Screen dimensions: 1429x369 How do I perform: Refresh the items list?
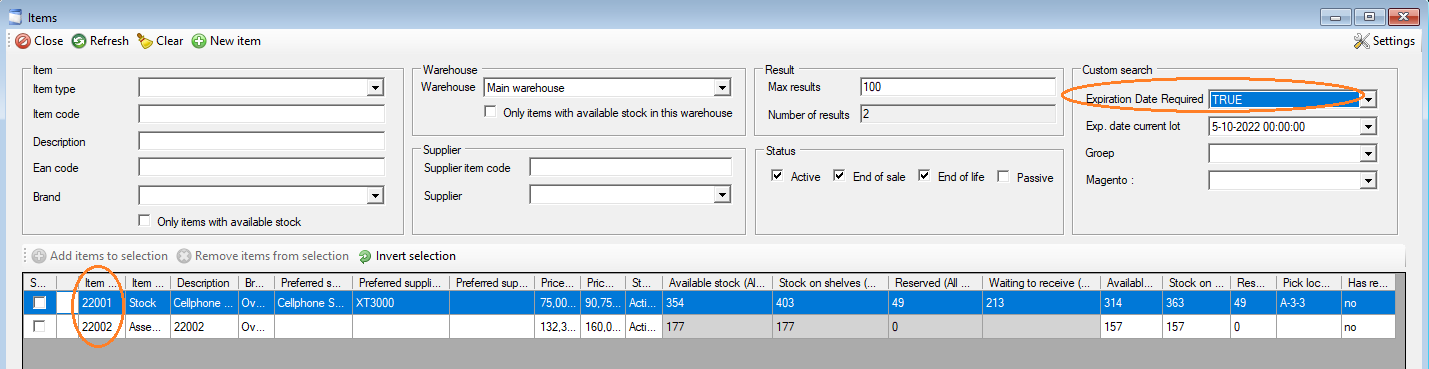[100, 41]
